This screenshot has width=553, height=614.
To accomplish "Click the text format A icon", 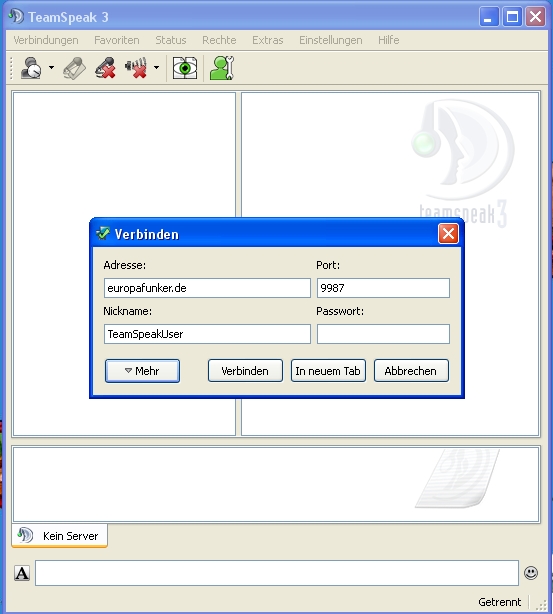I will [22, 573].
